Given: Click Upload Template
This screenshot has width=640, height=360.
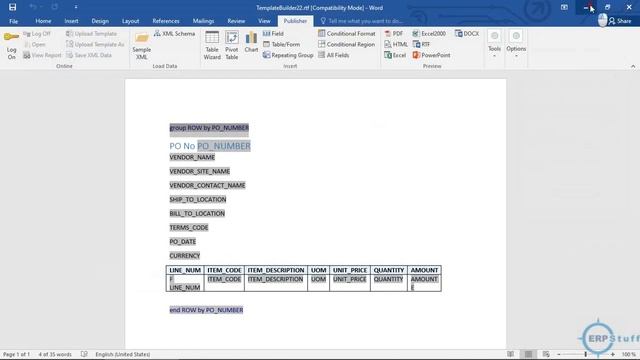Looking at the screenshot, I should [x=91, y=33].
